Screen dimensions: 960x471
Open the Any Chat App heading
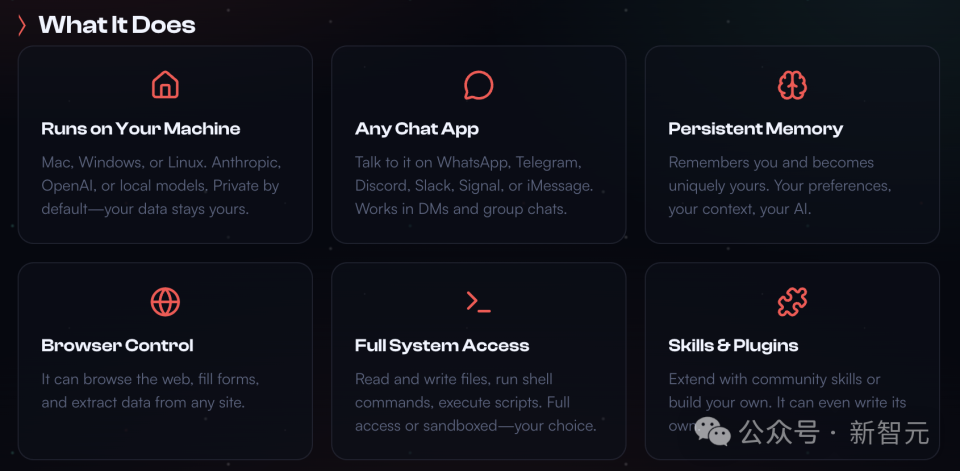pos(417,129)
